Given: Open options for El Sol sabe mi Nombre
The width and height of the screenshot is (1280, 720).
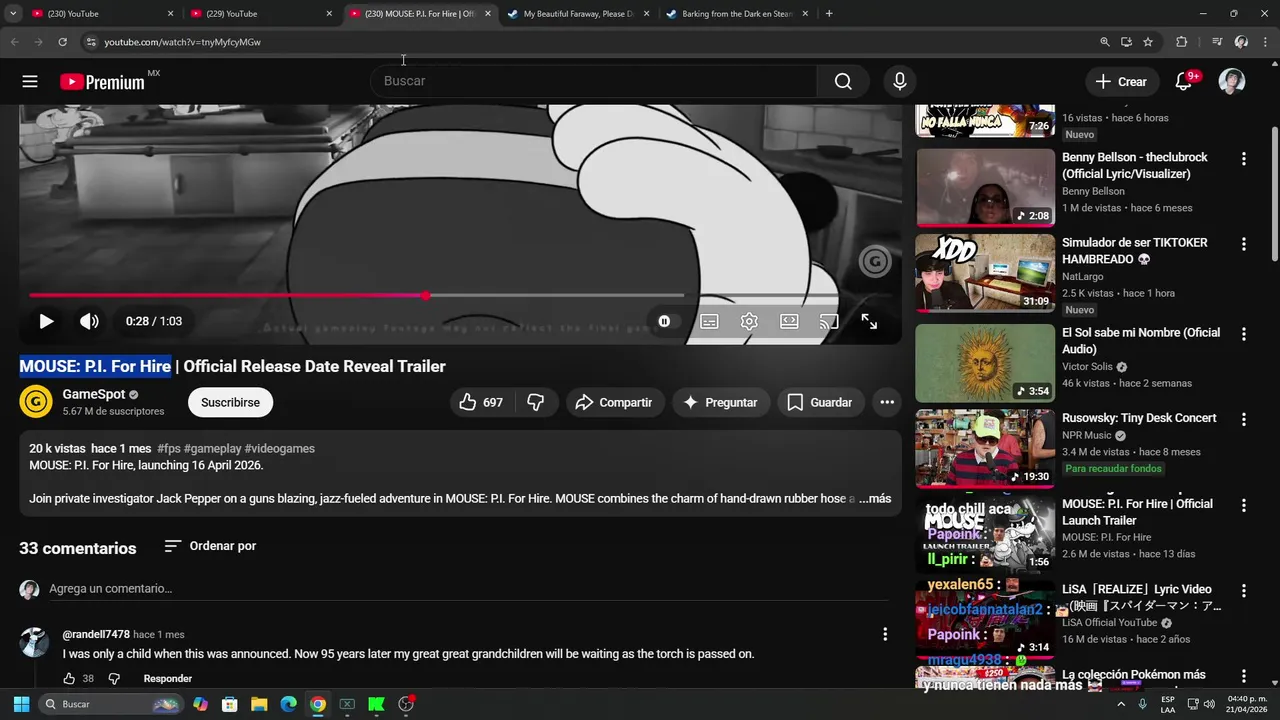Looking at the screenshot, I should point(1244,334).
